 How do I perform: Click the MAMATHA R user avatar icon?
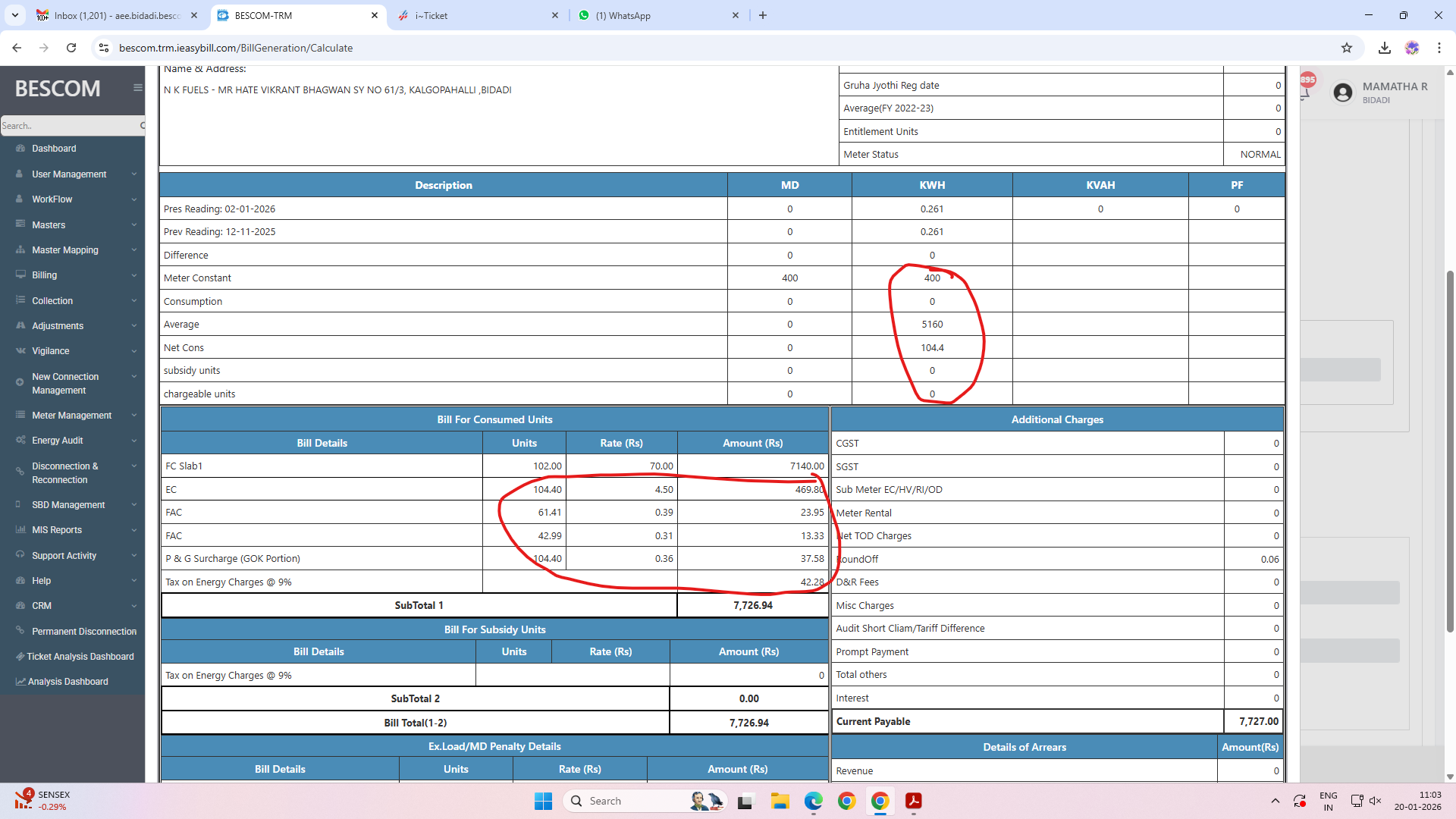(x=1342, y=93)
